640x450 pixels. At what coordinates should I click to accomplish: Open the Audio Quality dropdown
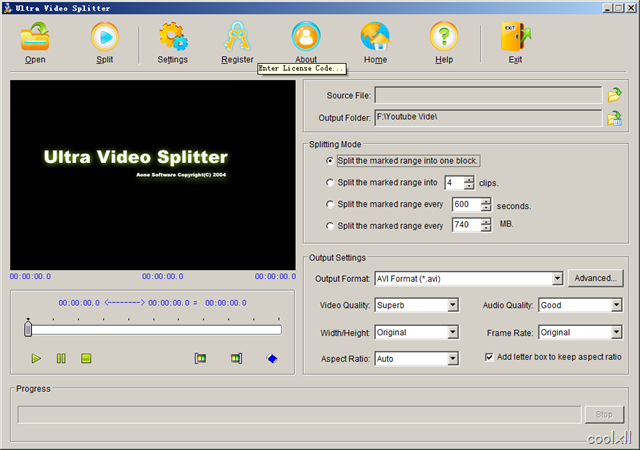point(616,305)
